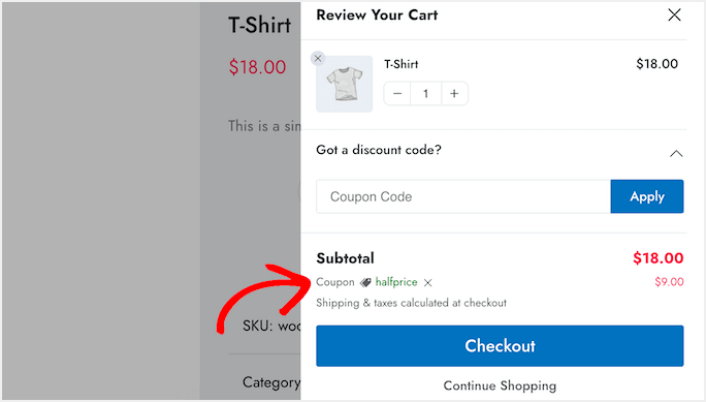706x402 pixels.
Task: Remove the T-Shirt item from cart
Action: (x=318, y=58)
